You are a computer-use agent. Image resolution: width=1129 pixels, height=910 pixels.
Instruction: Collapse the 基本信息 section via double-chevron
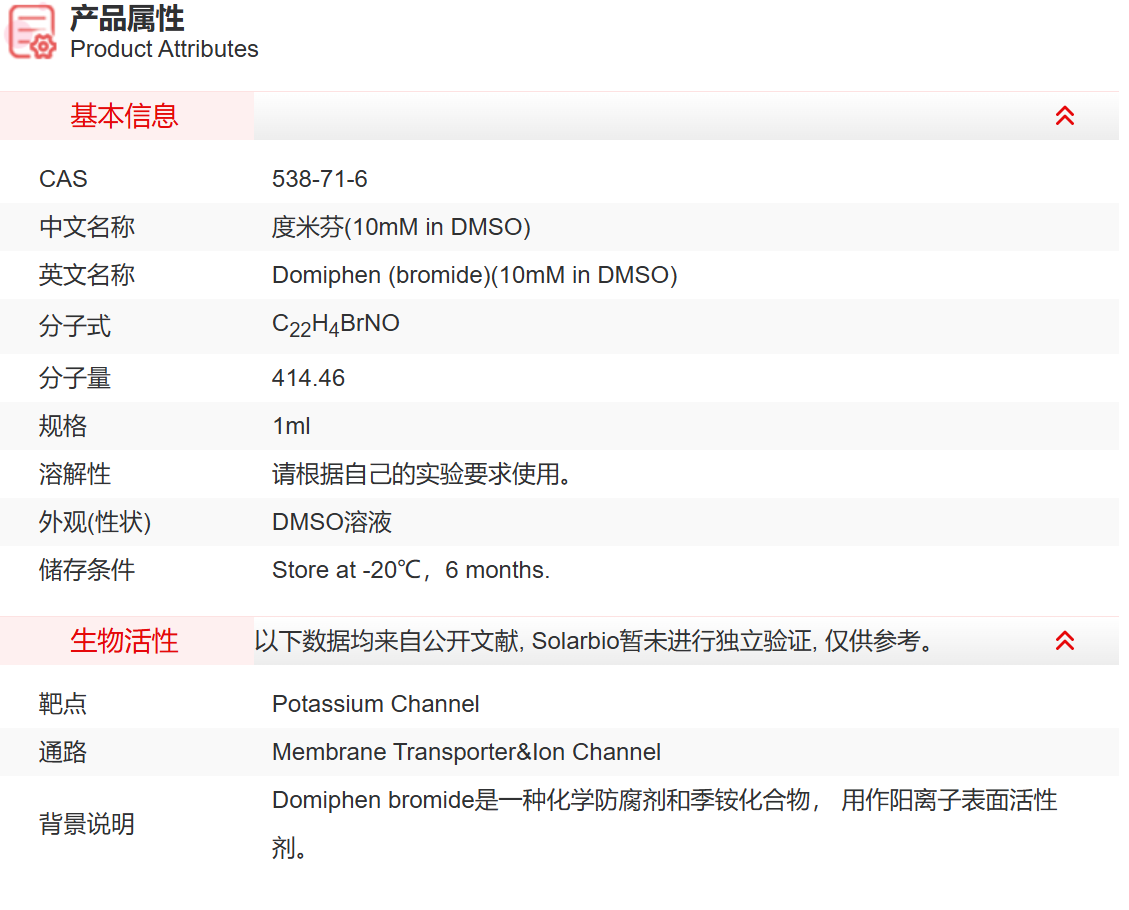click(1064, 115)
